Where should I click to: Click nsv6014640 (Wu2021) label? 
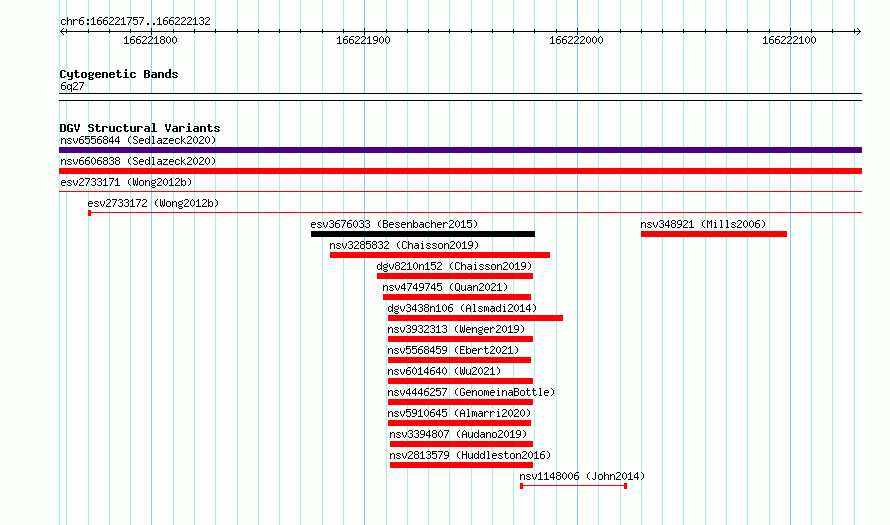(444, 371)
